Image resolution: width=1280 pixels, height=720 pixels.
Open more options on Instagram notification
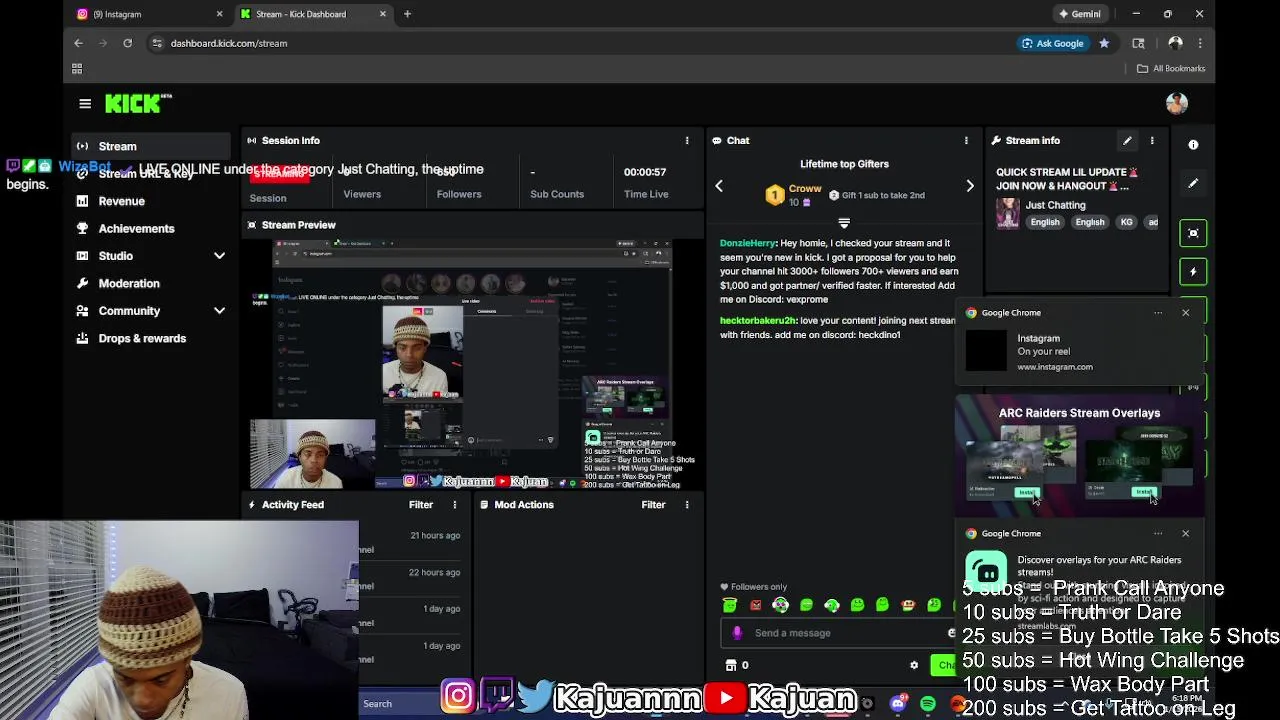coord(1158,313)
